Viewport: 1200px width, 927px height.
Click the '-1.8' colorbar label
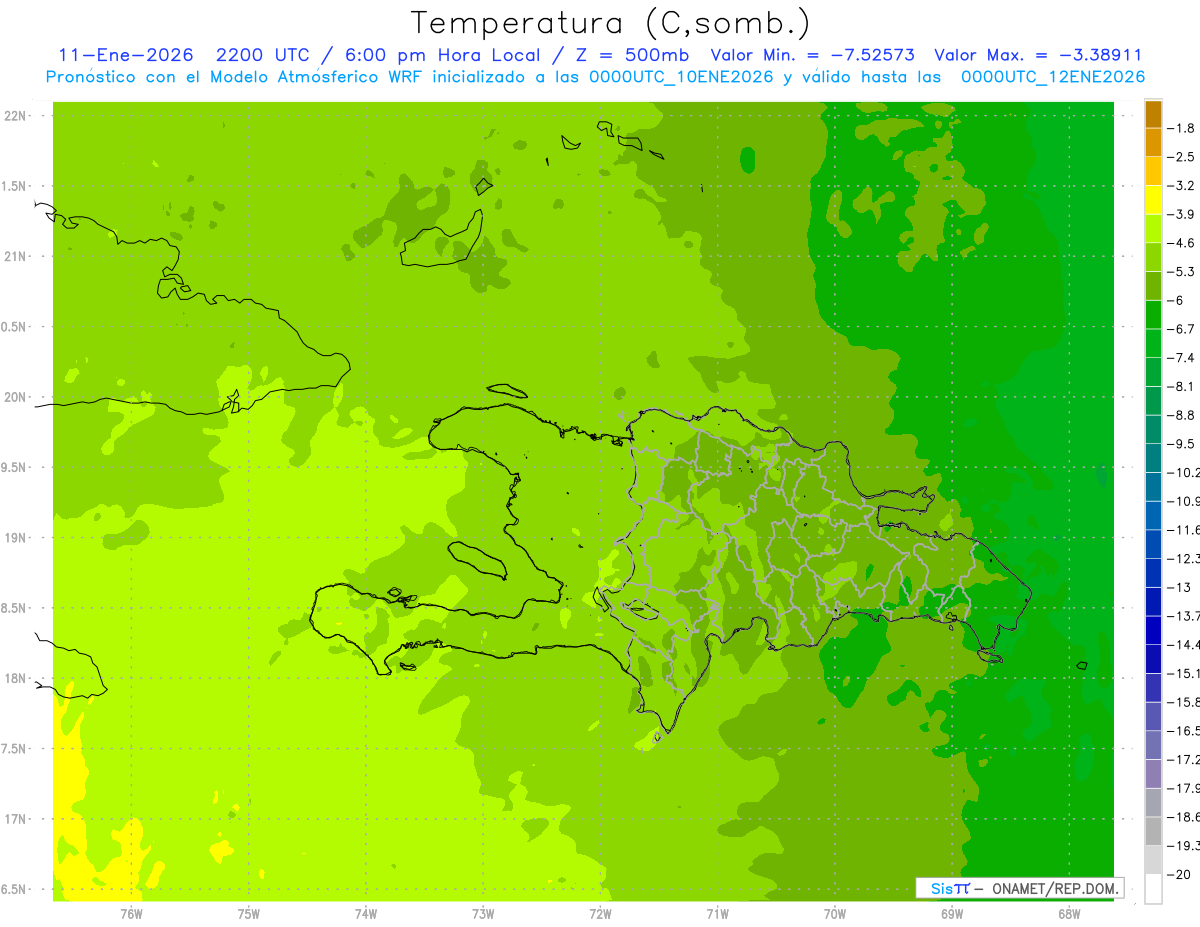[x=1181, y=128]
